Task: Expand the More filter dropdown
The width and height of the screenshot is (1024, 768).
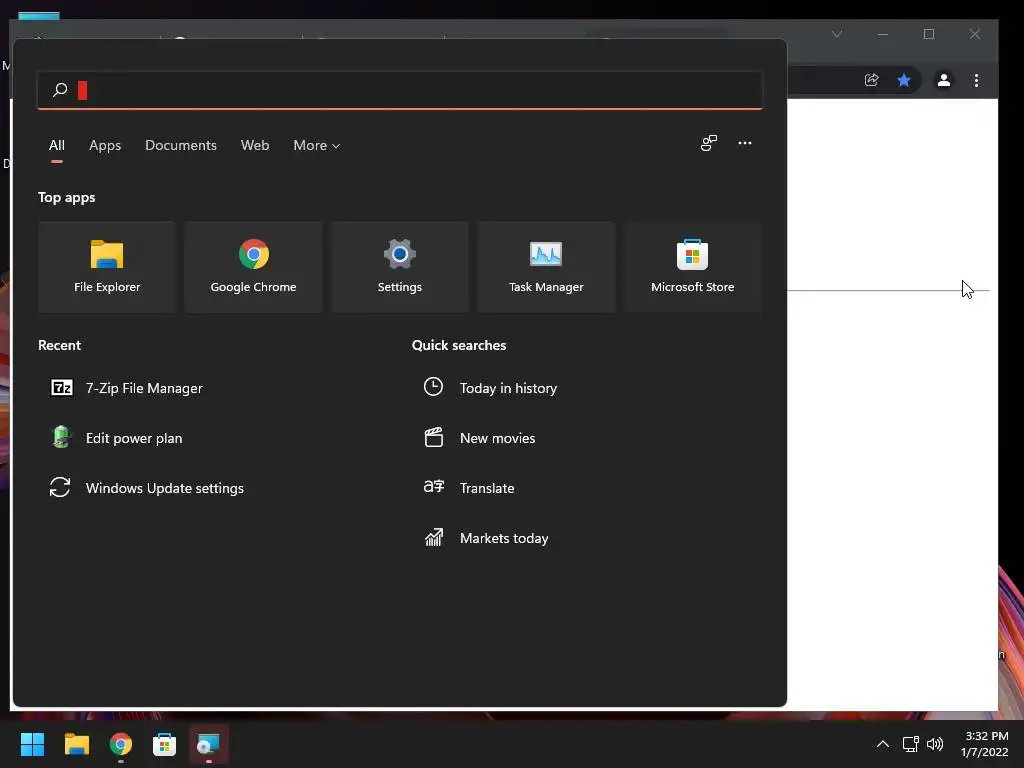Action: (x=317, y=145)
